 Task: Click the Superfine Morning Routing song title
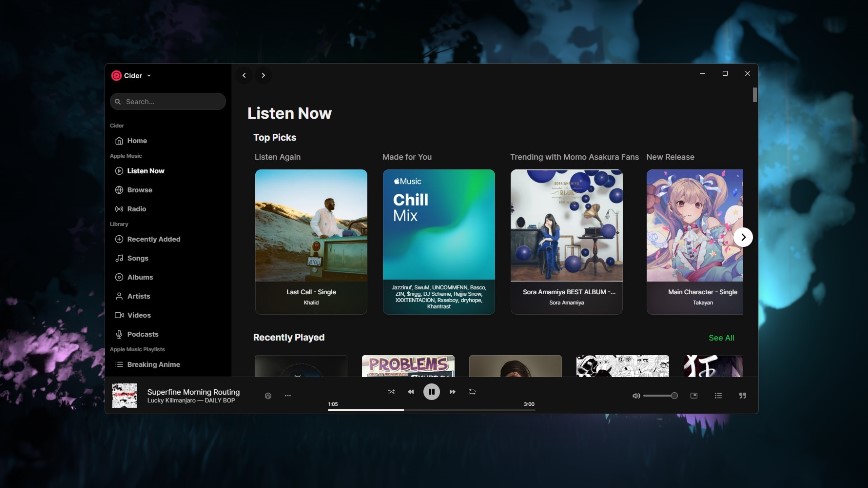193,392
